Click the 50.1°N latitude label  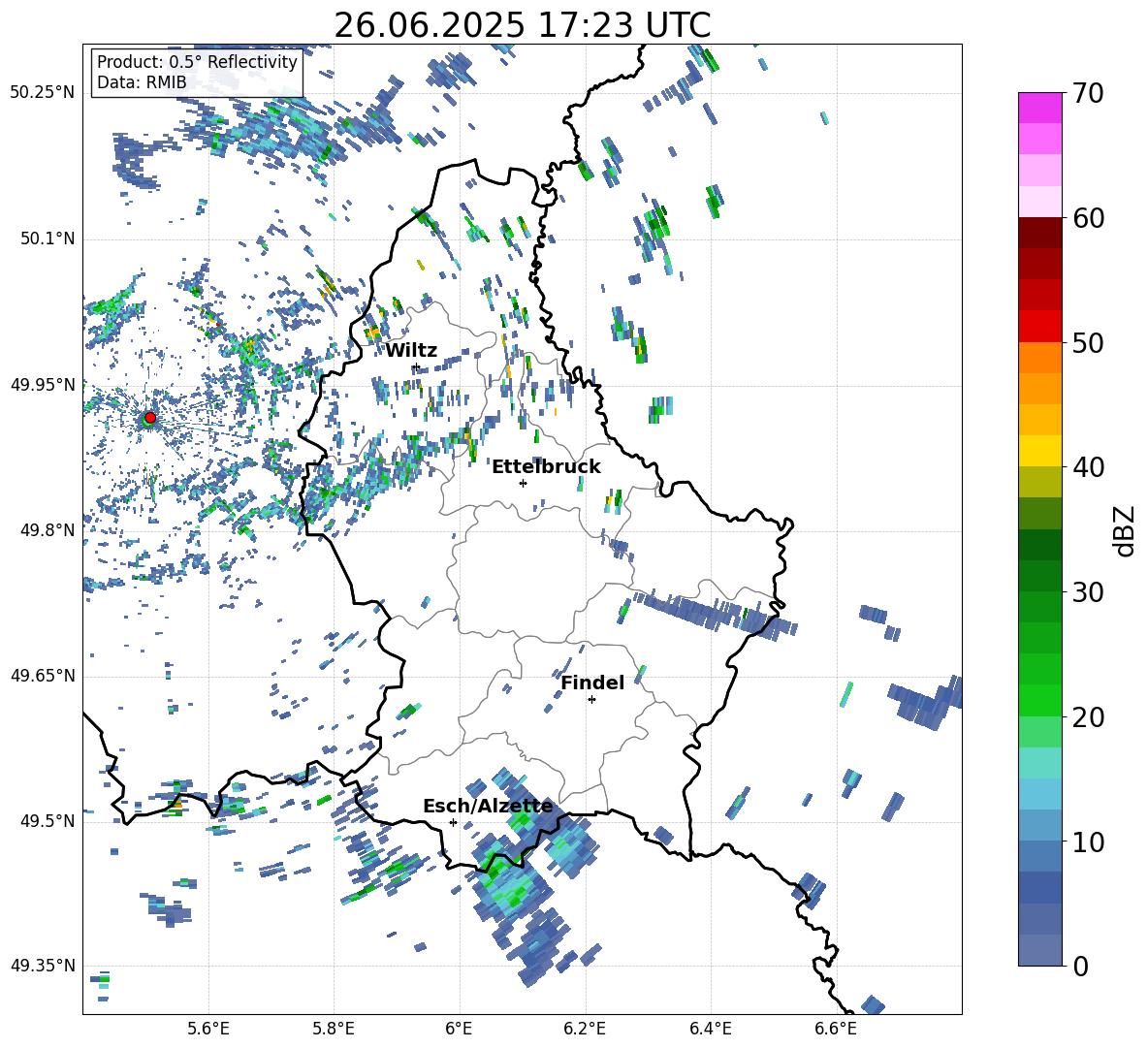pyautogui.click(x=48, y=239)
